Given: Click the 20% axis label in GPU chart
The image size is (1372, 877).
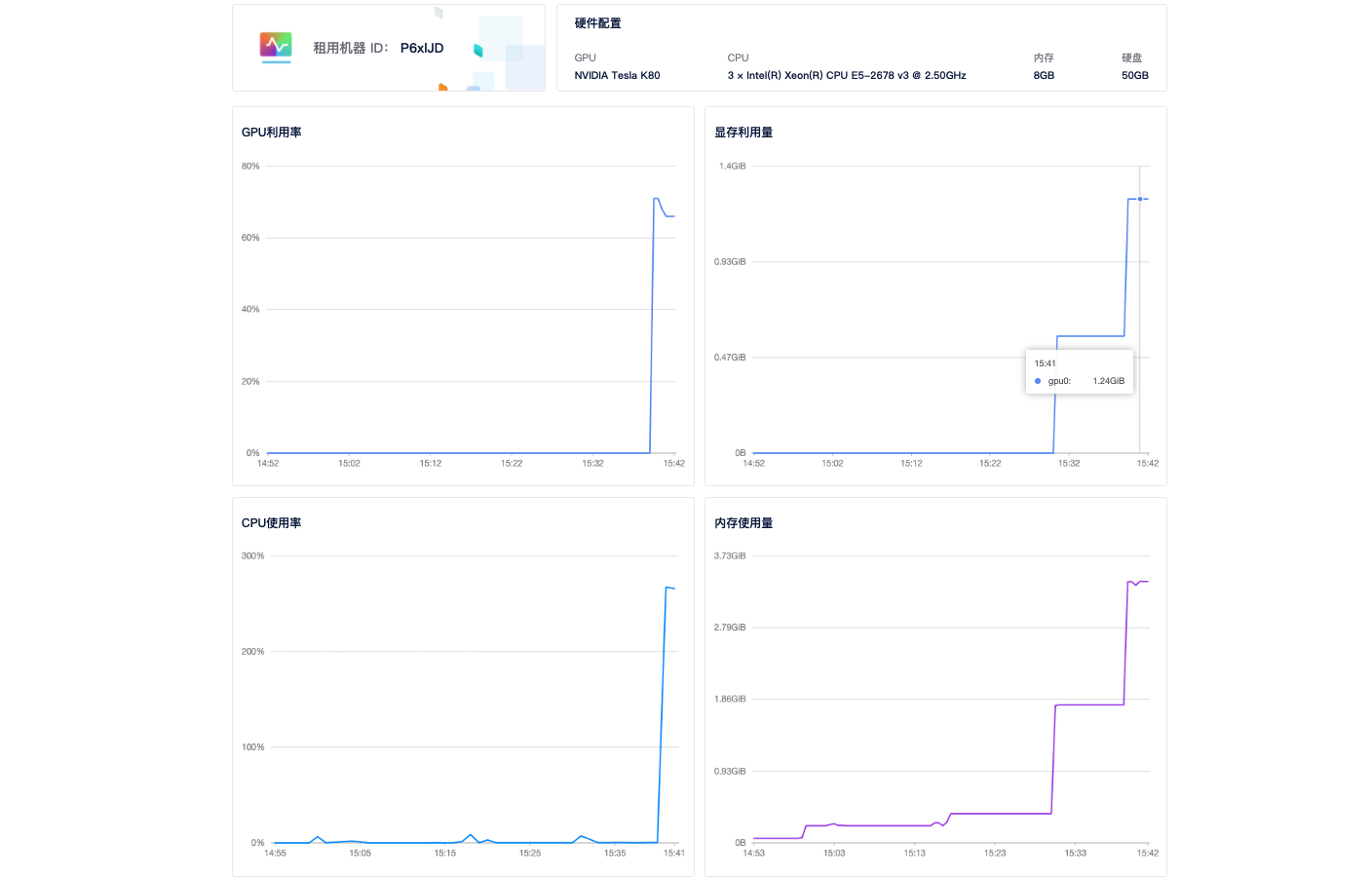Looking at the screenshot, I should (250, 382).
